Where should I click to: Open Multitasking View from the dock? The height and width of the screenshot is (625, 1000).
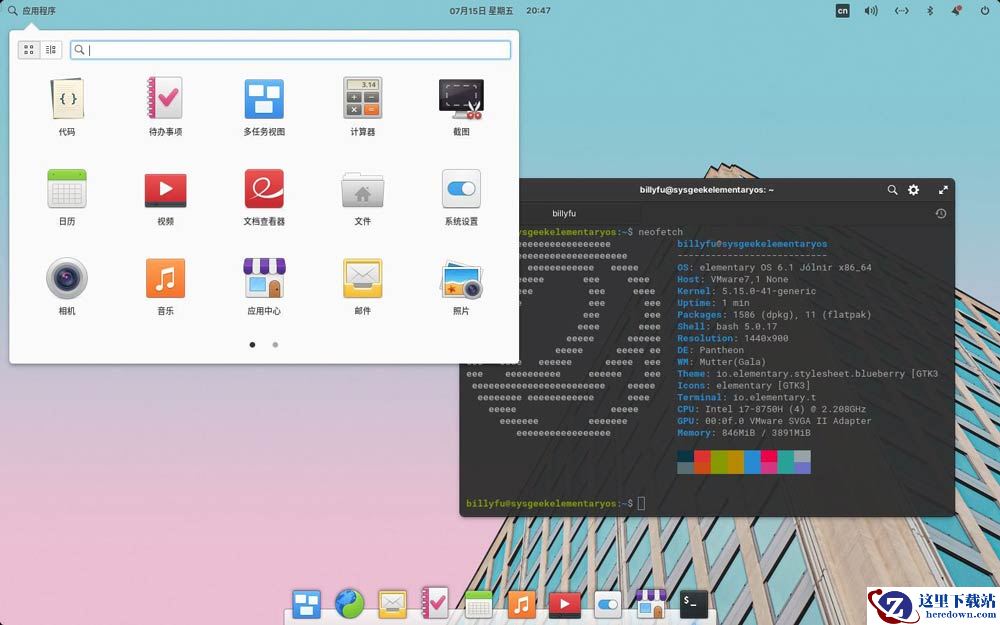click(x=307, y=603)
